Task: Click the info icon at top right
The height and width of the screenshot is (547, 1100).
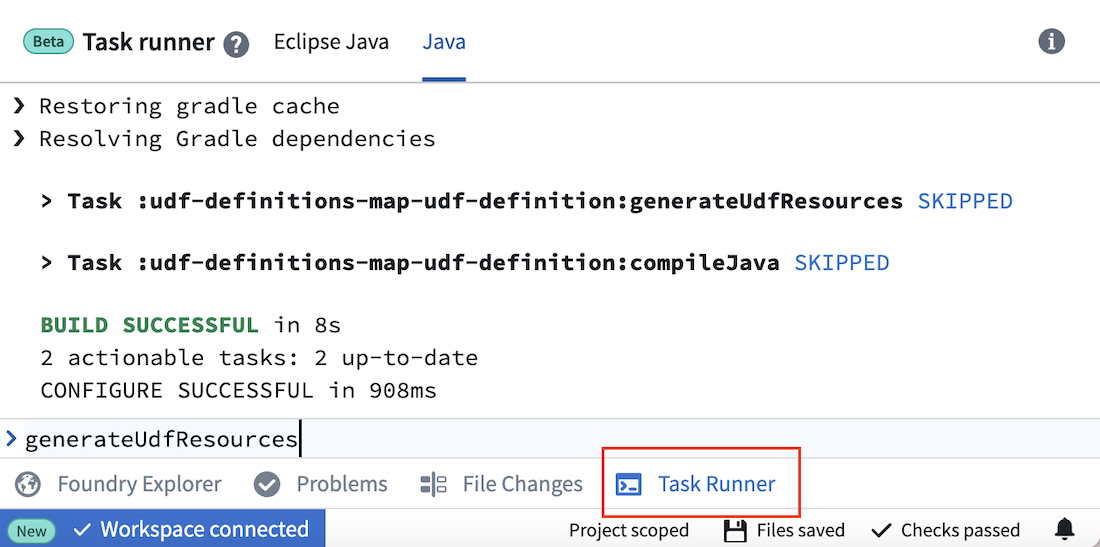Action: pos(1051,42)
